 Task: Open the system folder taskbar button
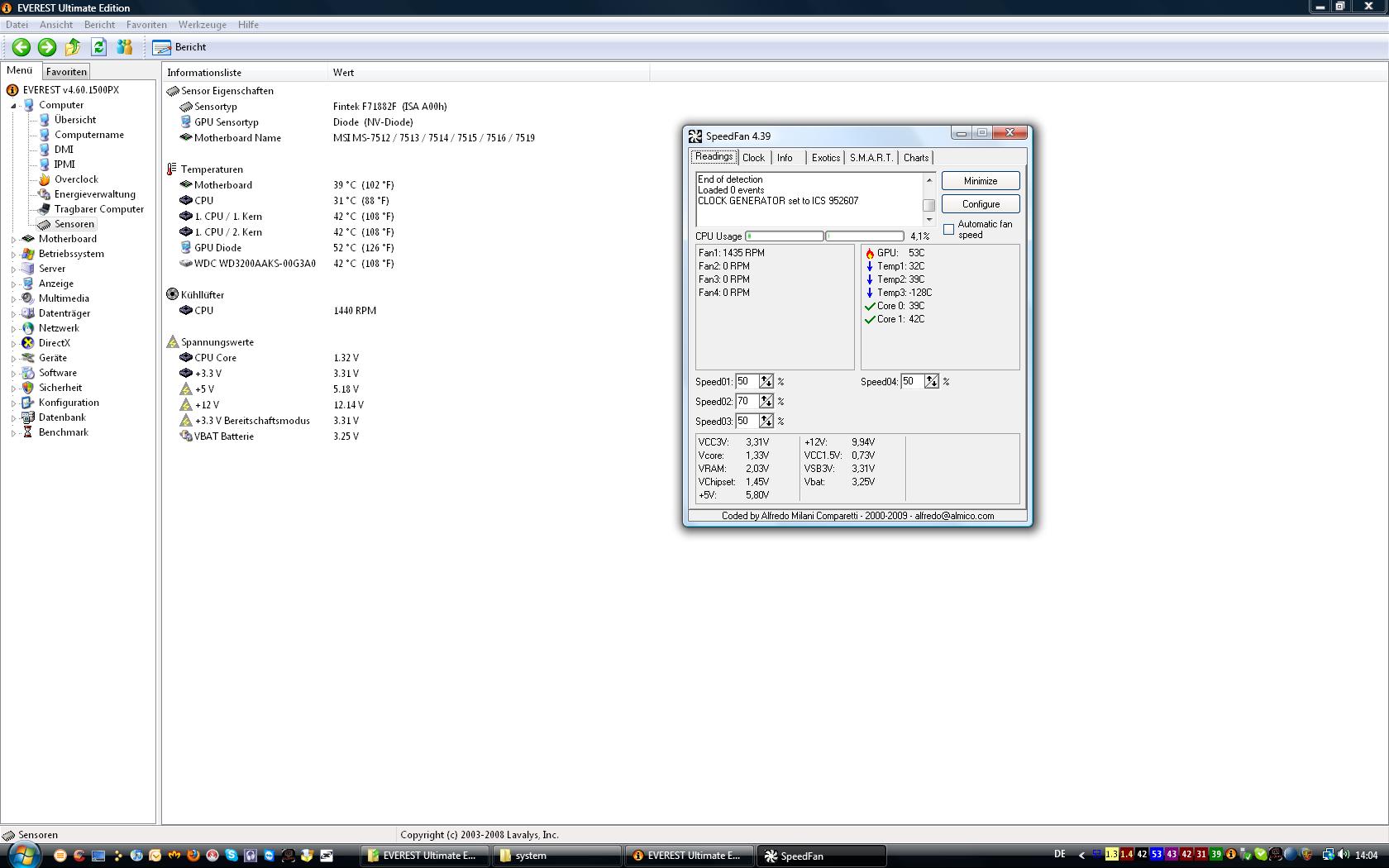[x=556, y=856]
